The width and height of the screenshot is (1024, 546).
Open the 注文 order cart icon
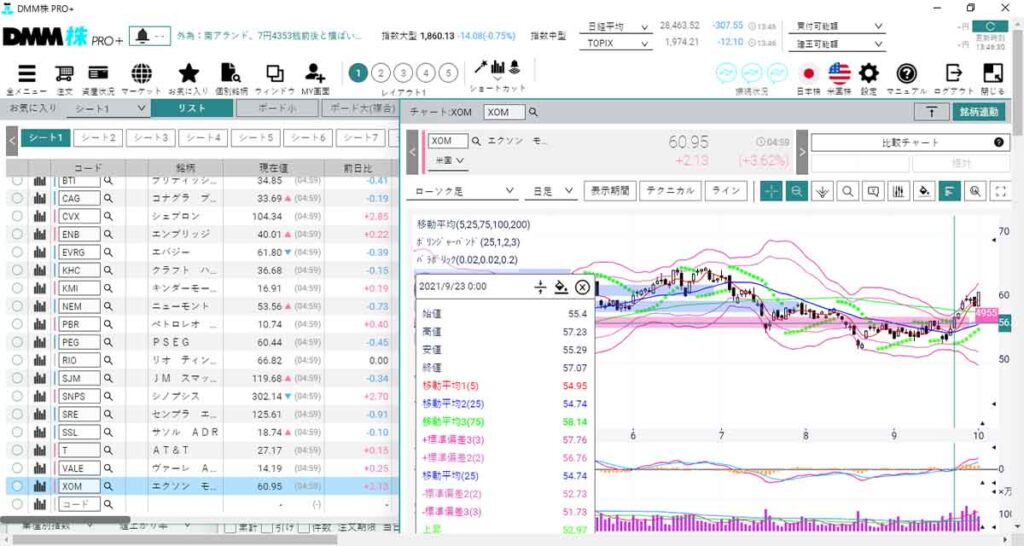tap(65, 74)
